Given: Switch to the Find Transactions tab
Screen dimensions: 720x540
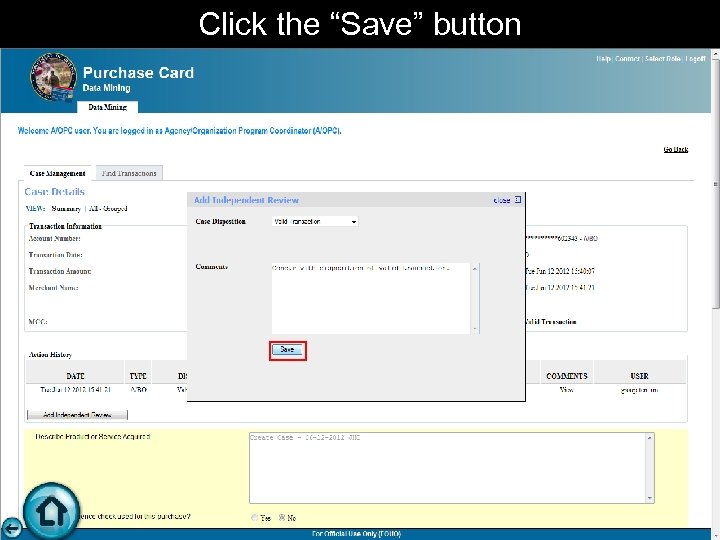Looking at the screenshot, I should coord(129,173).
